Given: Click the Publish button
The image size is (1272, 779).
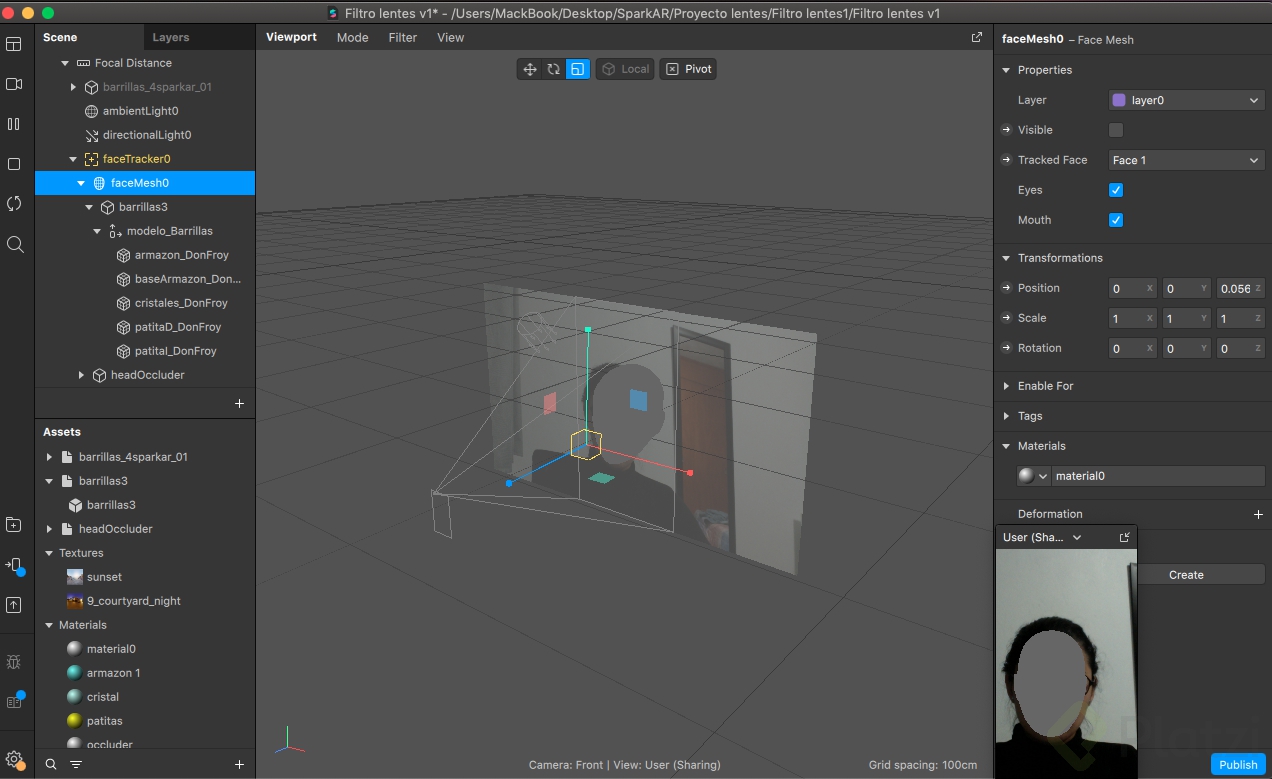Looking at the screenshot, I should (1238, 765).
